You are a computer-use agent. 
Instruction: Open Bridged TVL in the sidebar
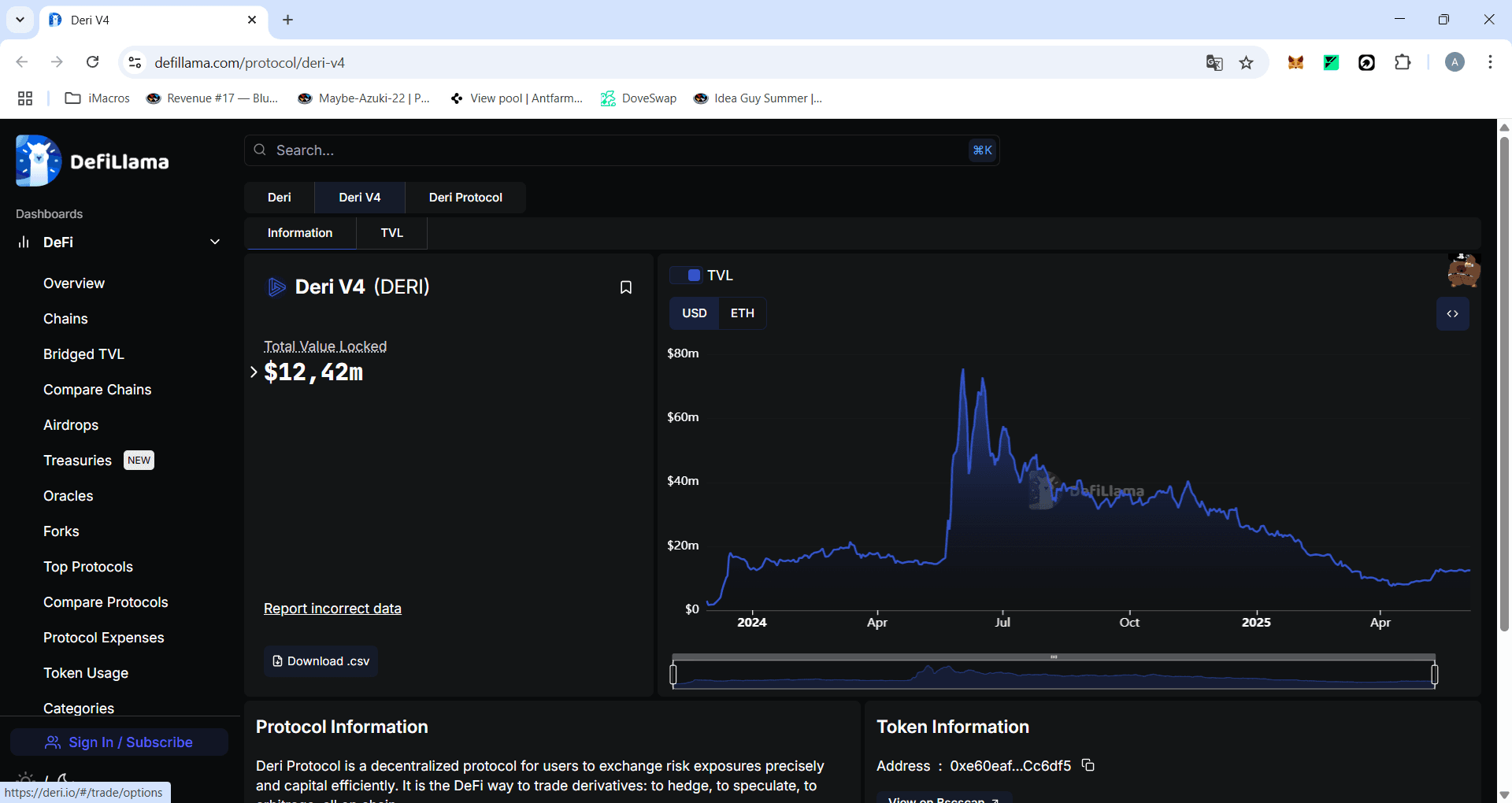pyautogui.click(x=83, y=354)
